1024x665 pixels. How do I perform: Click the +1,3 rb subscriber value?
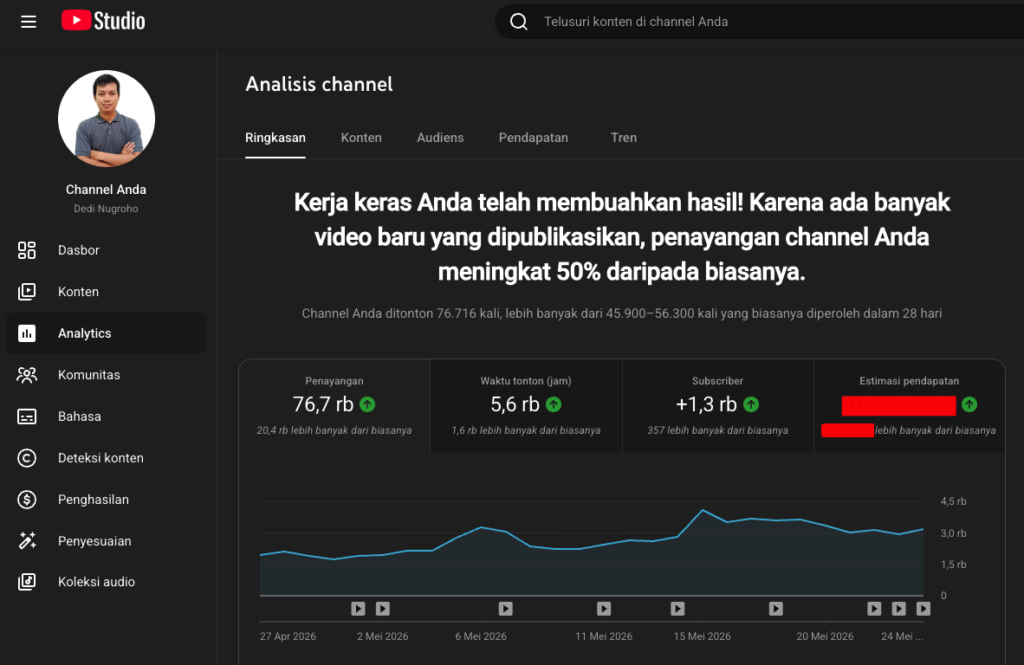pyautogui.click(x=706, y=404)
